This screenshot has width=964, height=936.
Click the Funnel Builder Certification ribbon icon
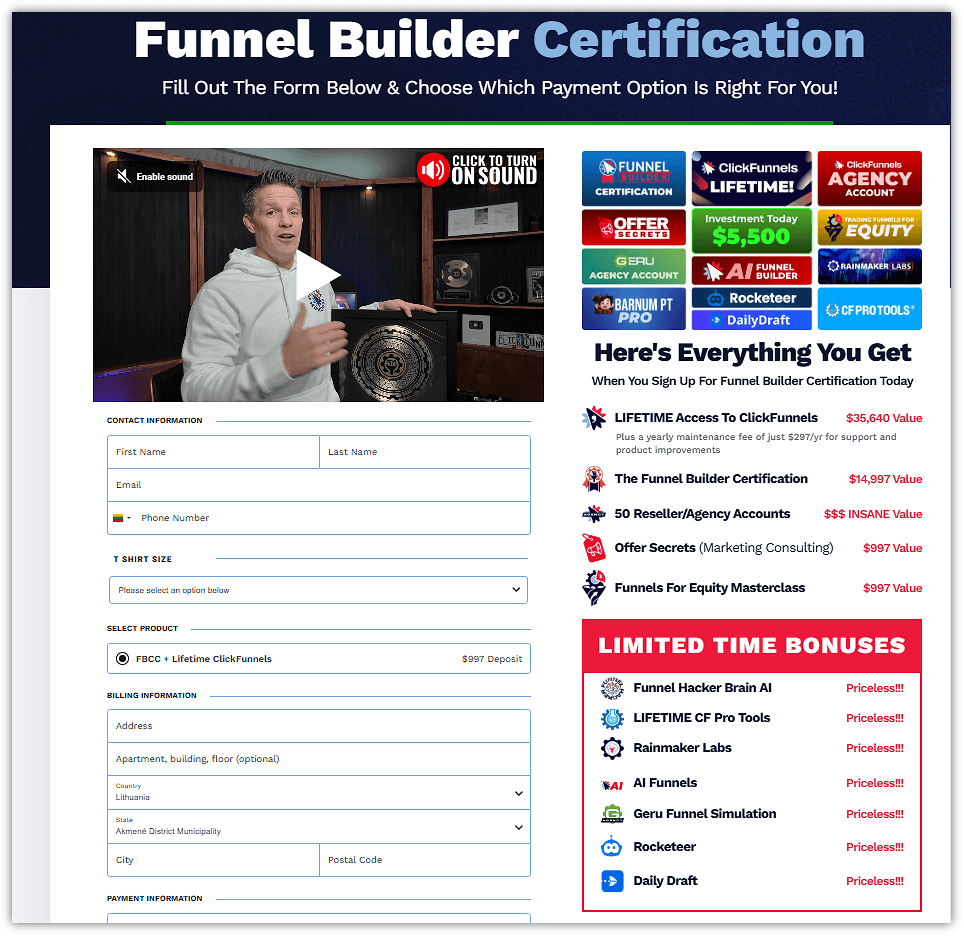click(594, 479)
